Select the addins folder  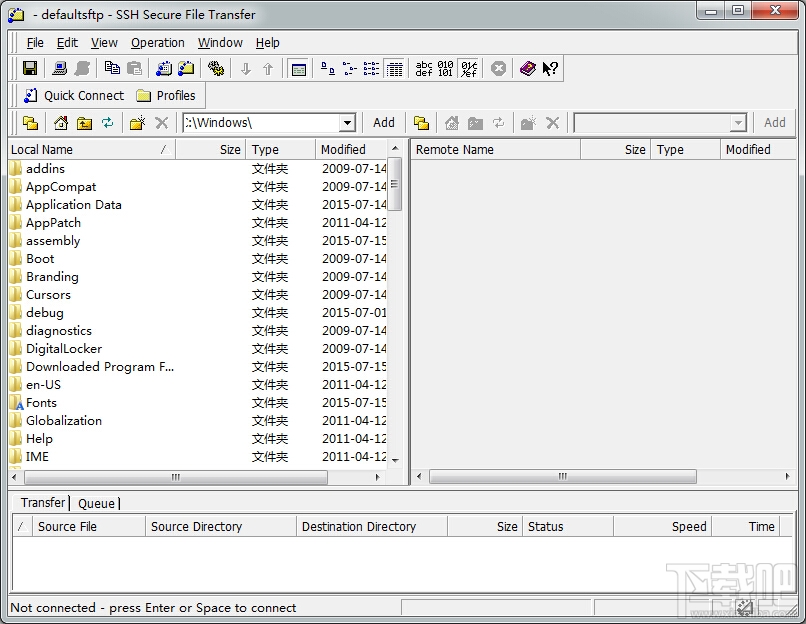[x=45, y=169]
